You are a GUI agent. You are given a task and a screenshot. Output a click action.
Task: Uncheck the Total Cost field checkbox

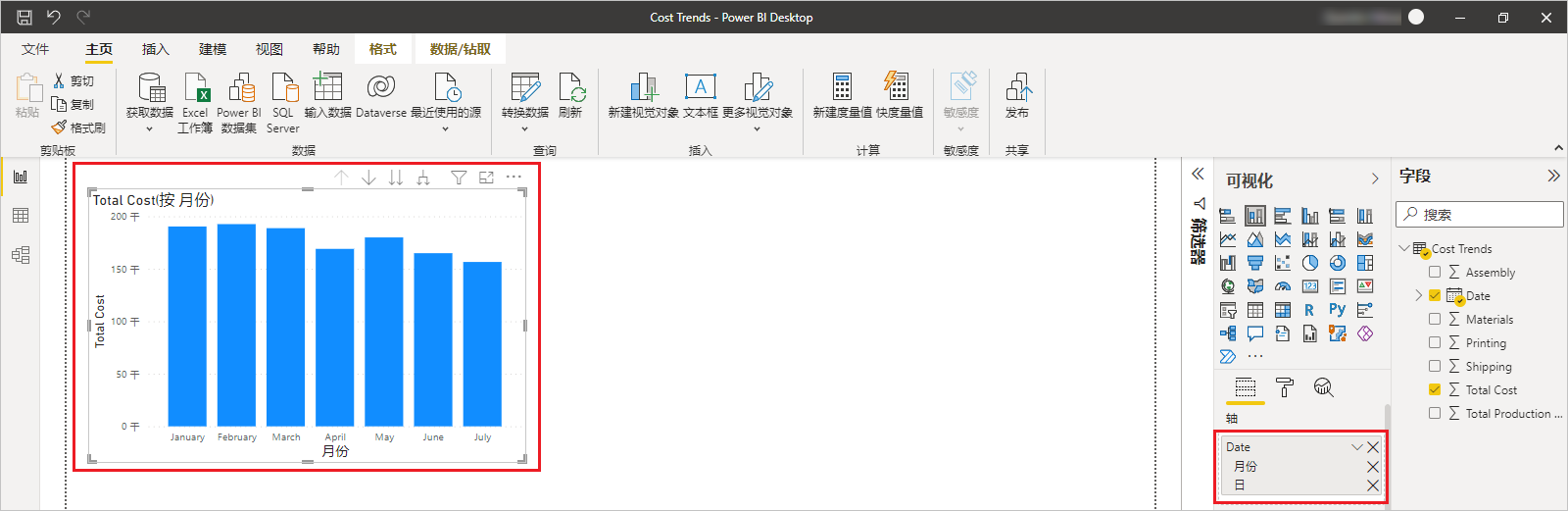point(1435,389)
